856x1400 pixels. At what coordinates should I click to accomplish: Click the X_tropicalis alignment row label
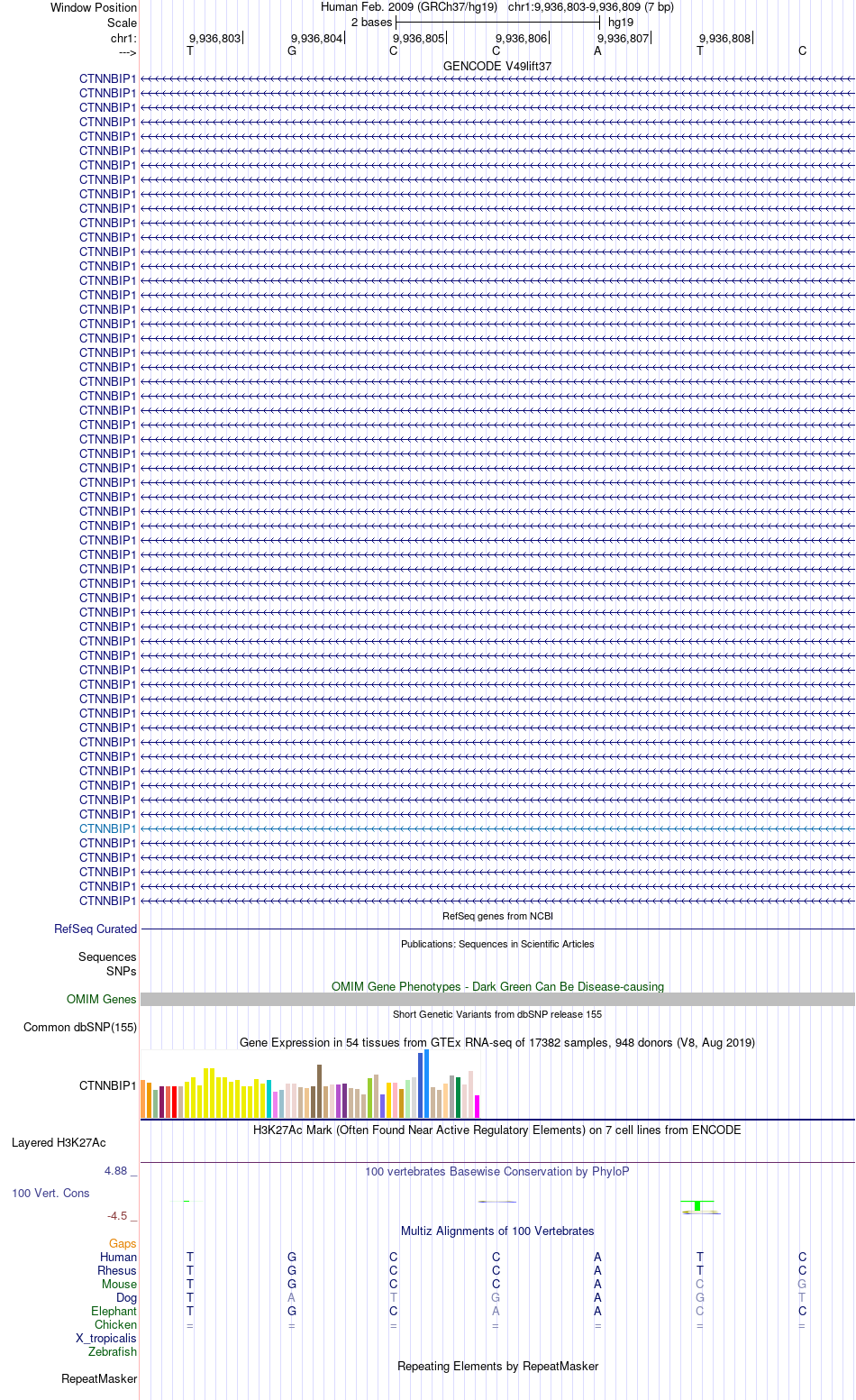point(106,1338)
